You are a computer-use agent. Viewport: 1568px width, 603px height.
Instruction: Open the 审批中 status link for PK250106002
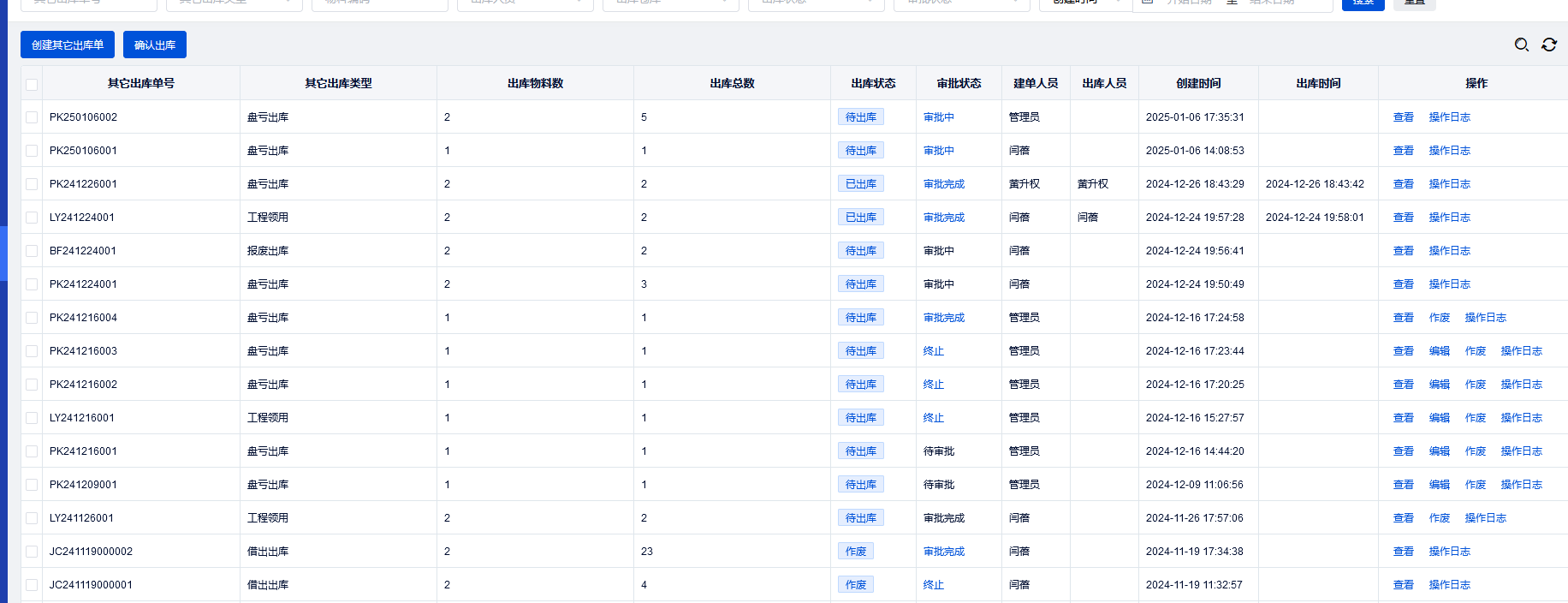pyautogui.click(x=938, y=117)
